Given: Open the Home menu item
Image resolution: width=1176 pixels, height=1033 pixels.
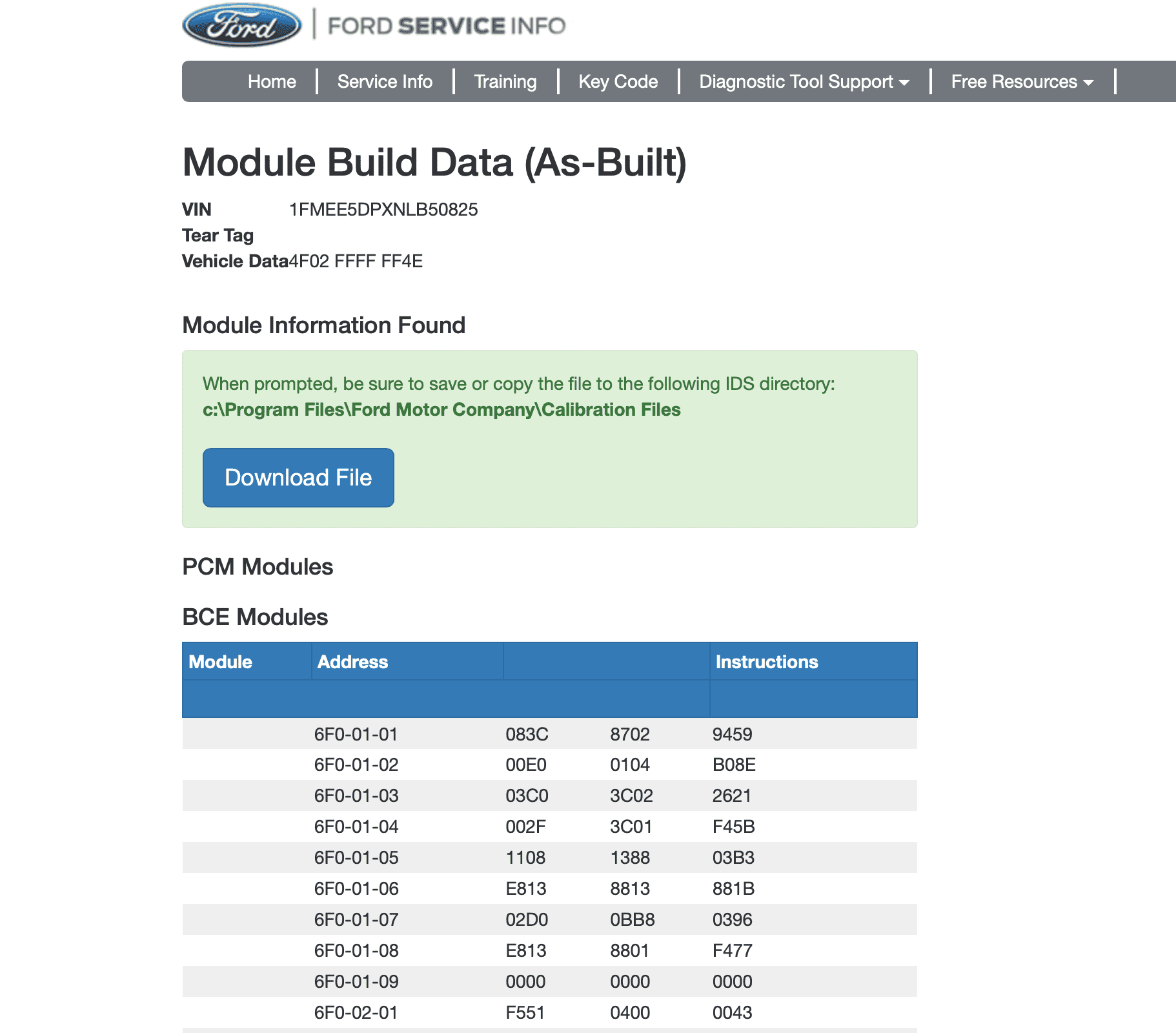Looking at the screenshot, I should (x=272, y=81).
